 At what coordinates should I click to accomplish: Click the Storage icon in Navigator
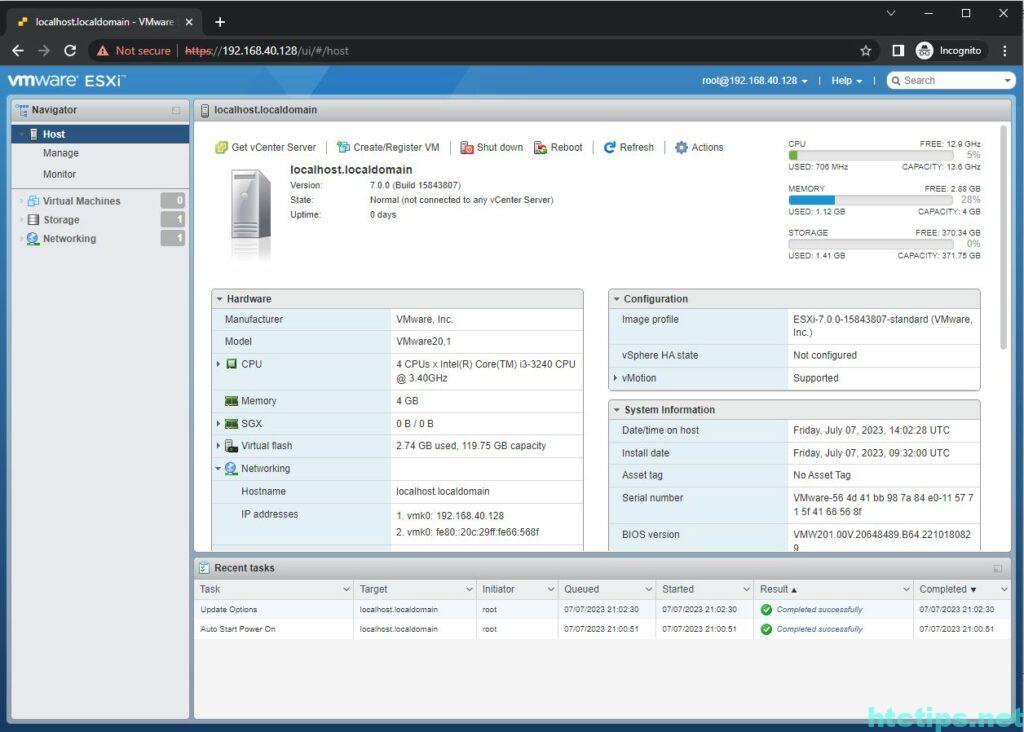pos(33,220)
